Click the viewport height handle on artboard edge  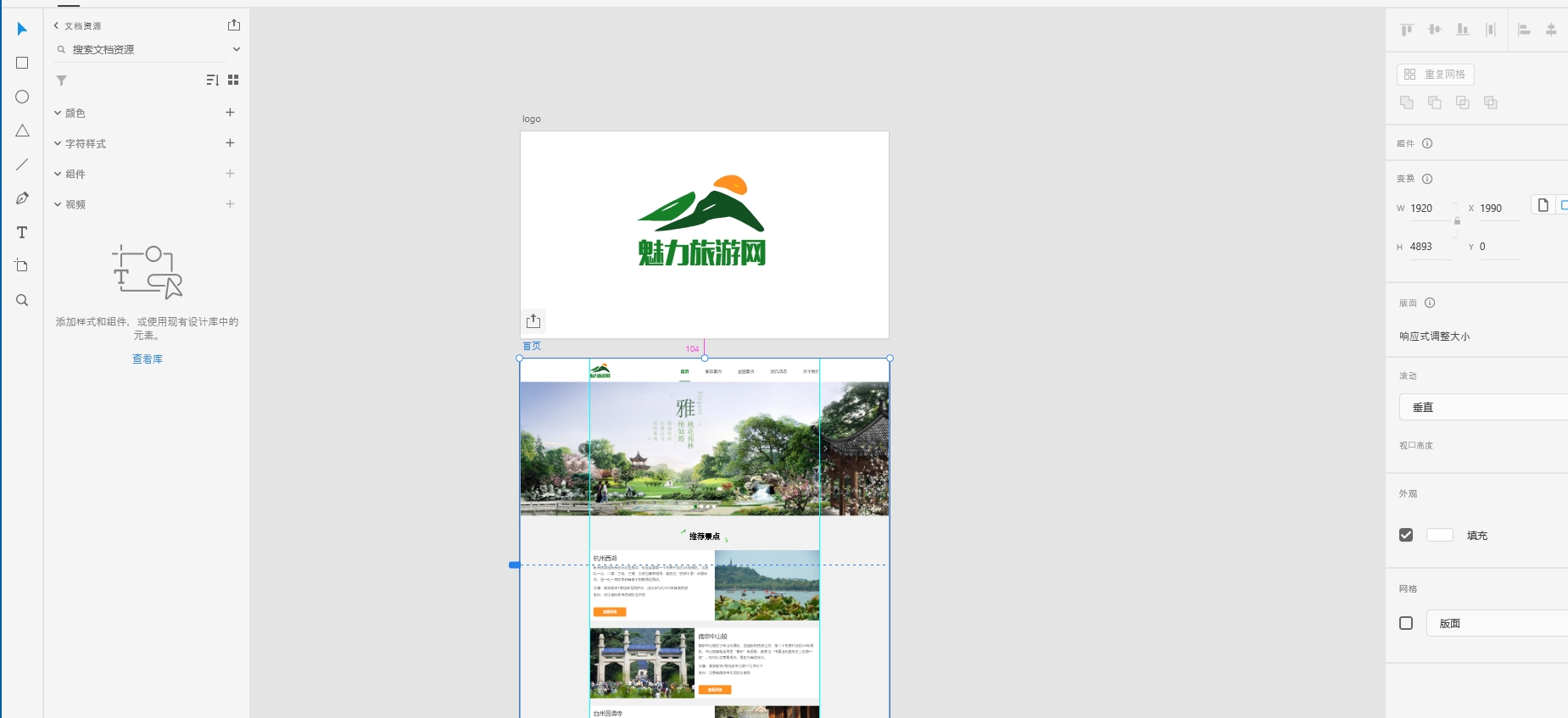514,565
